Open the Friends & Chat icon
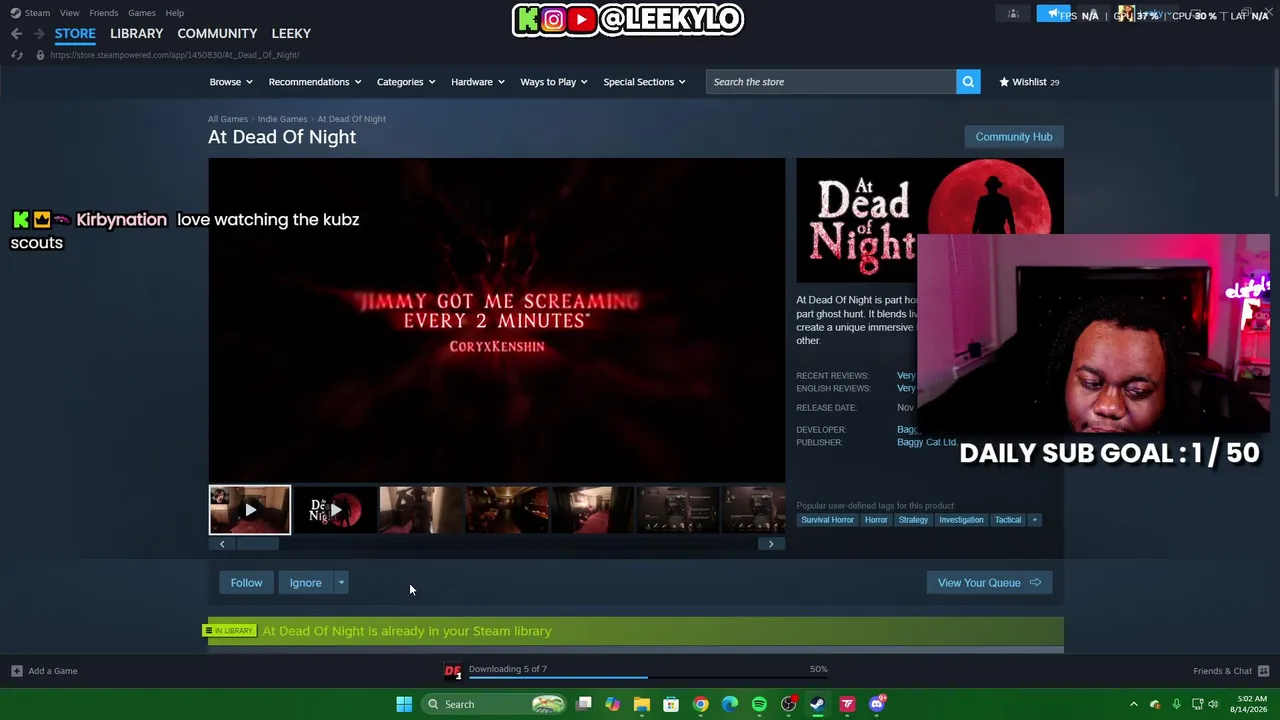 [1263, 671]
